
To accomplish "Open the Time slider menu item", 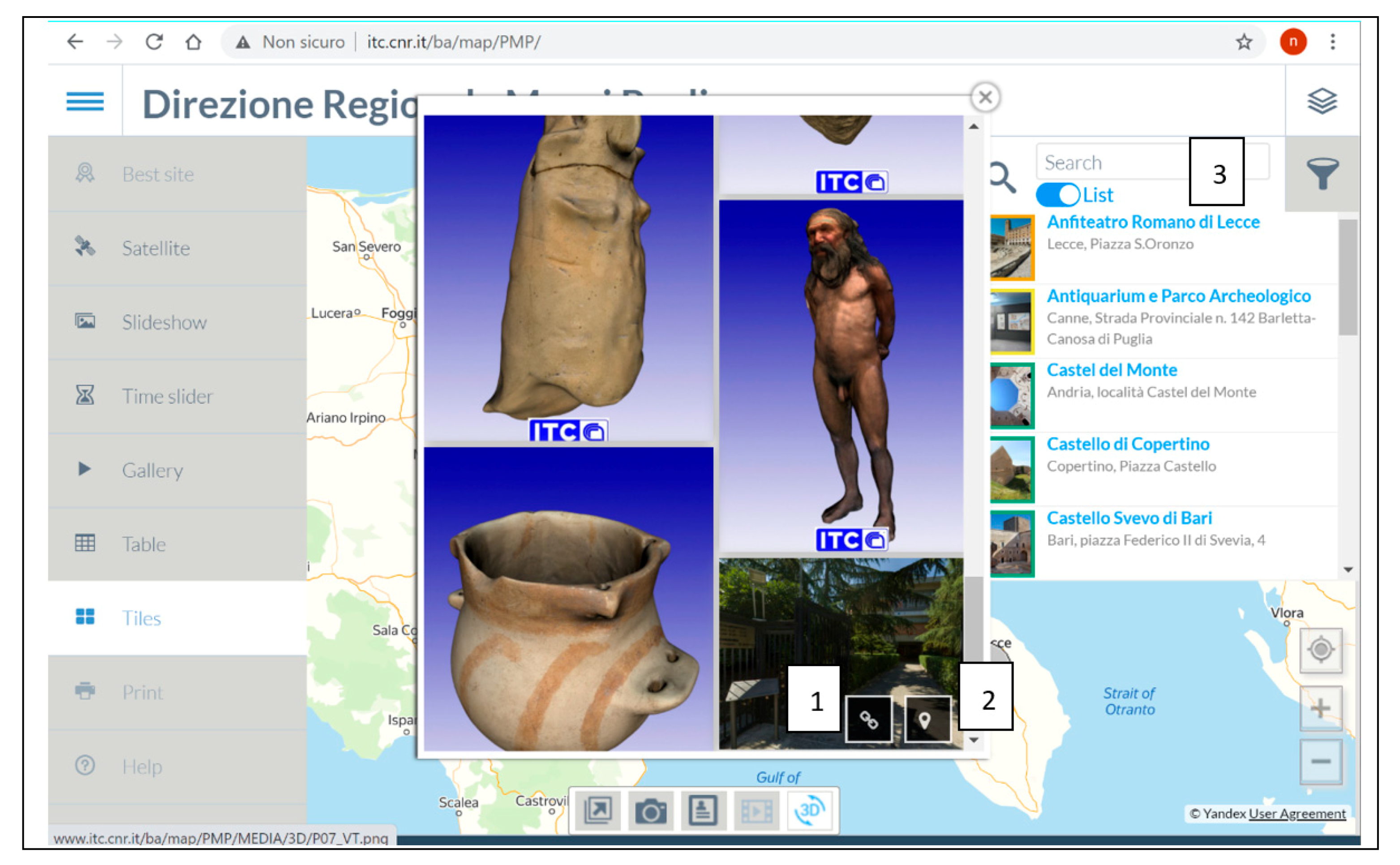I will pos(167,397).
